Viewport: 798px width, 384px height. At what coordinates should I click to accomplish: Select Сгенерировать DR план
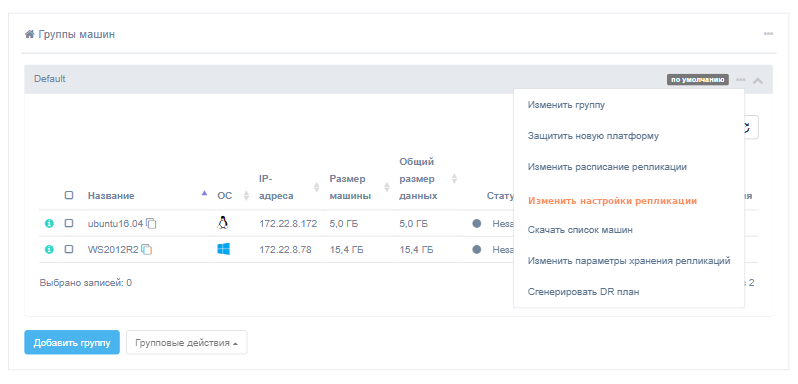[583, 292]
